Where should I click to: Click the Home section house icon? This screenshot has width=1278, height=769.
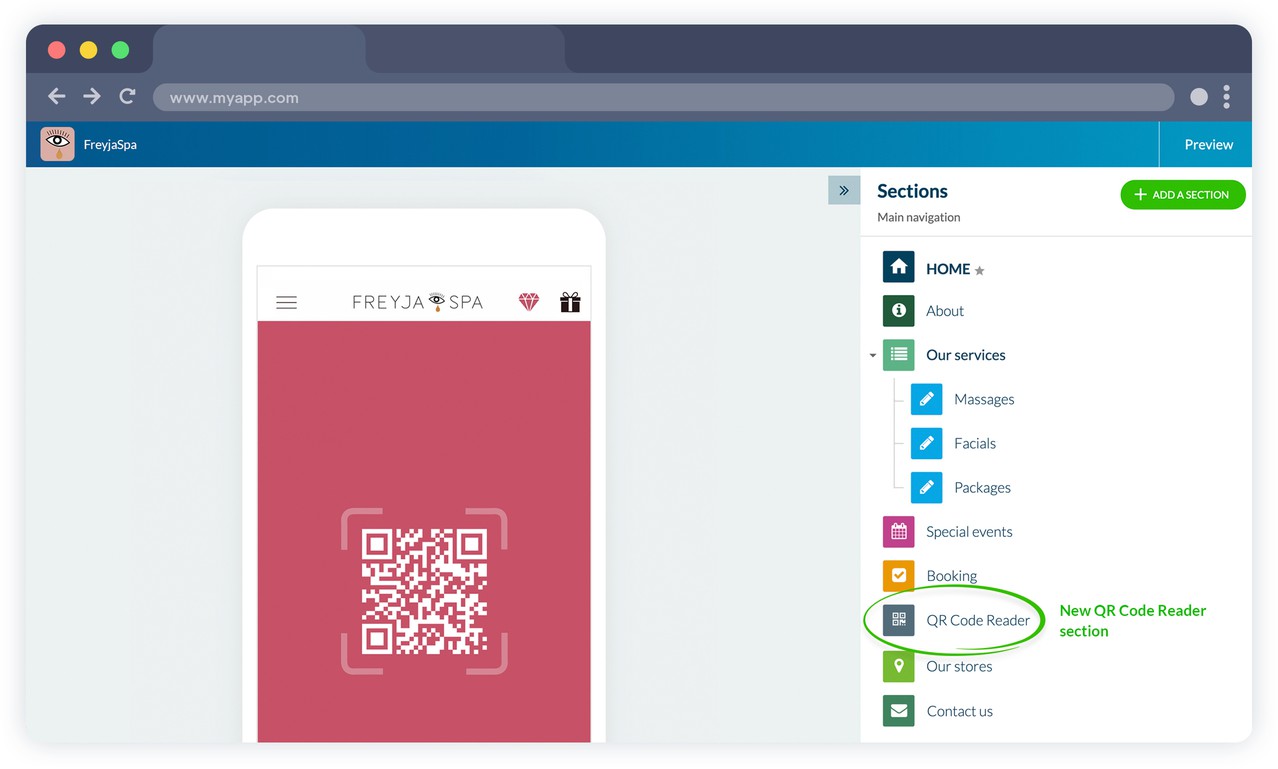(x=899, y=267)
